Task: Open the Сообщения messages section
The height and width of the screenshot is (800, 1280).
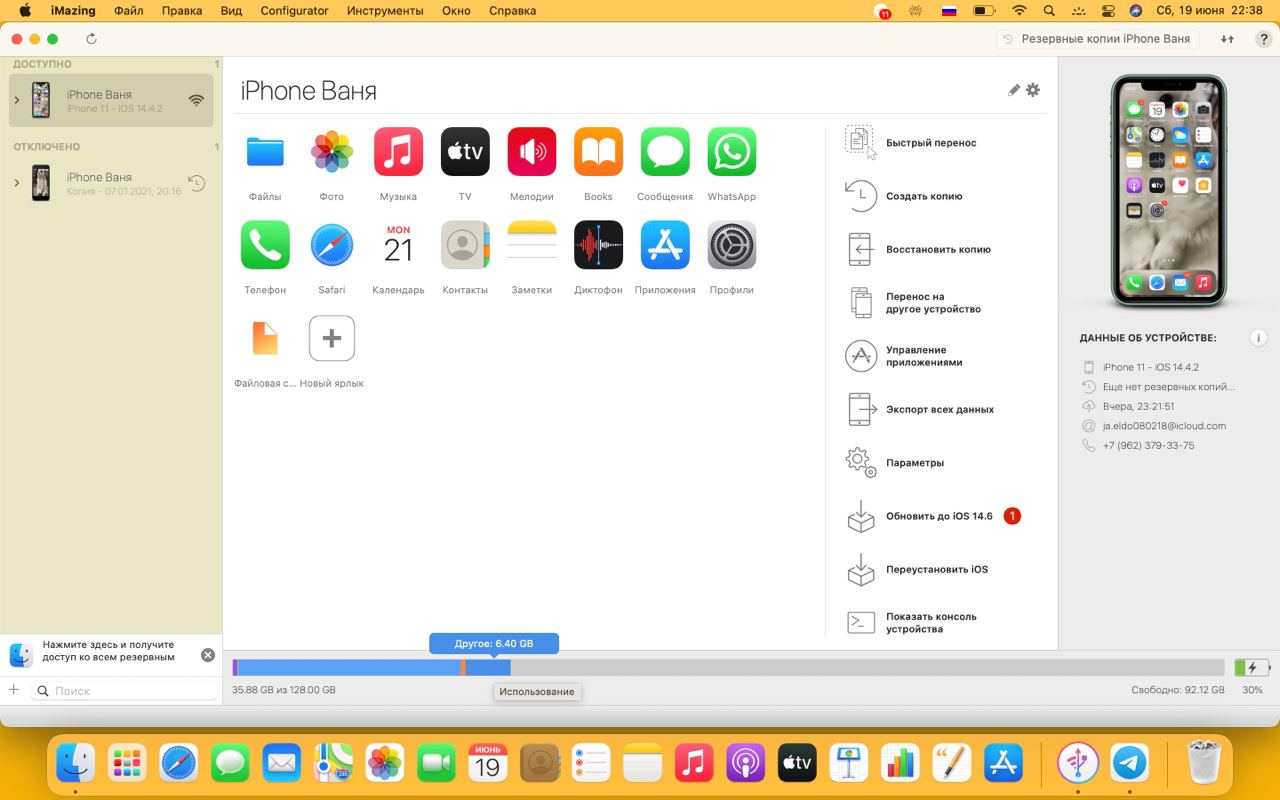Action: pos(665,152)
